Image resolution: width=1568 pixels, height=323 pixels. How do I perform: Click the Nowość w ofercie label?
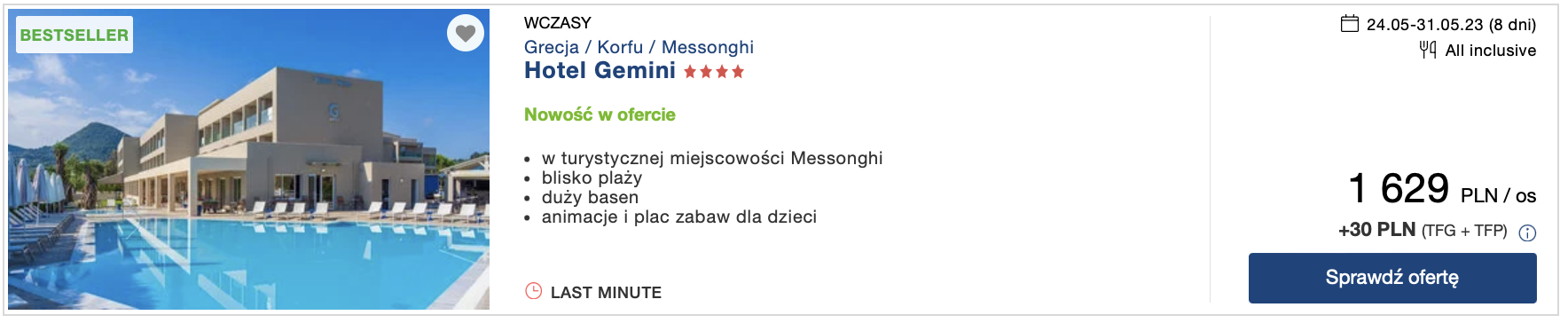(600, 114)
